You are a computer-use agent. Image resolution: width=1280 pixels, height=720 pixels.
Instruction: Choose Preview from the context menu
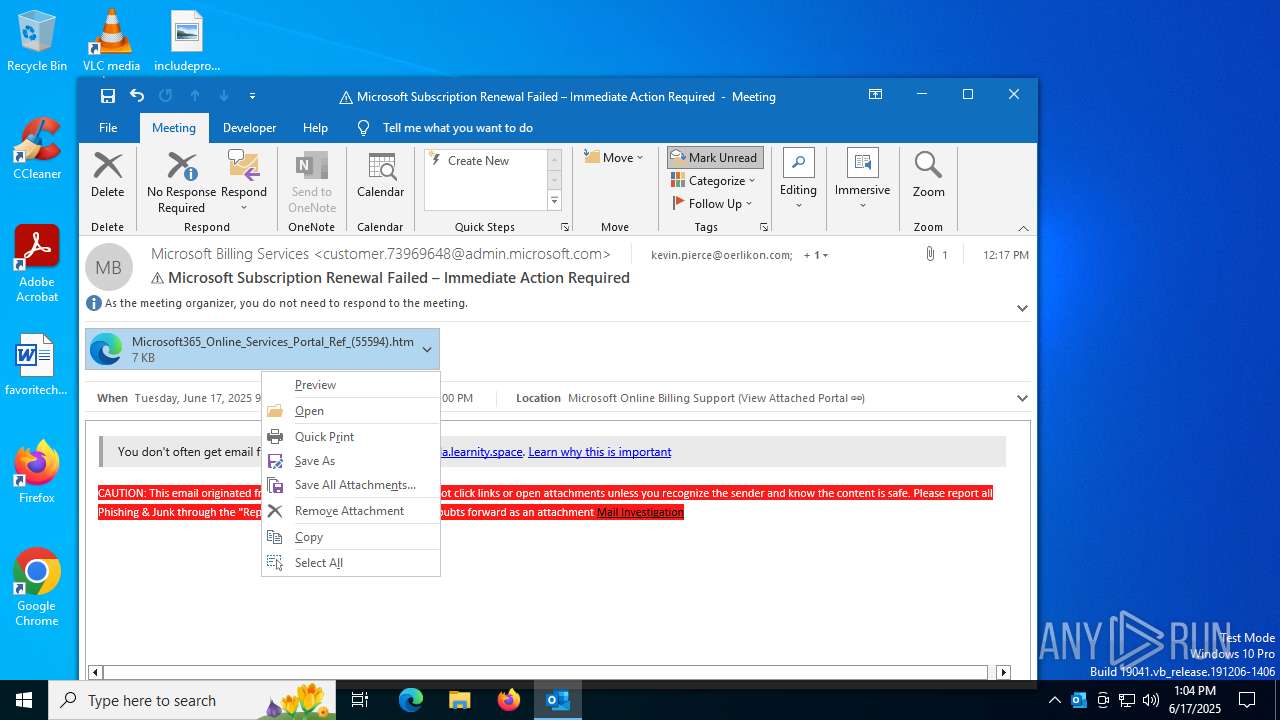pyautogui.click(x=351, y=385)
